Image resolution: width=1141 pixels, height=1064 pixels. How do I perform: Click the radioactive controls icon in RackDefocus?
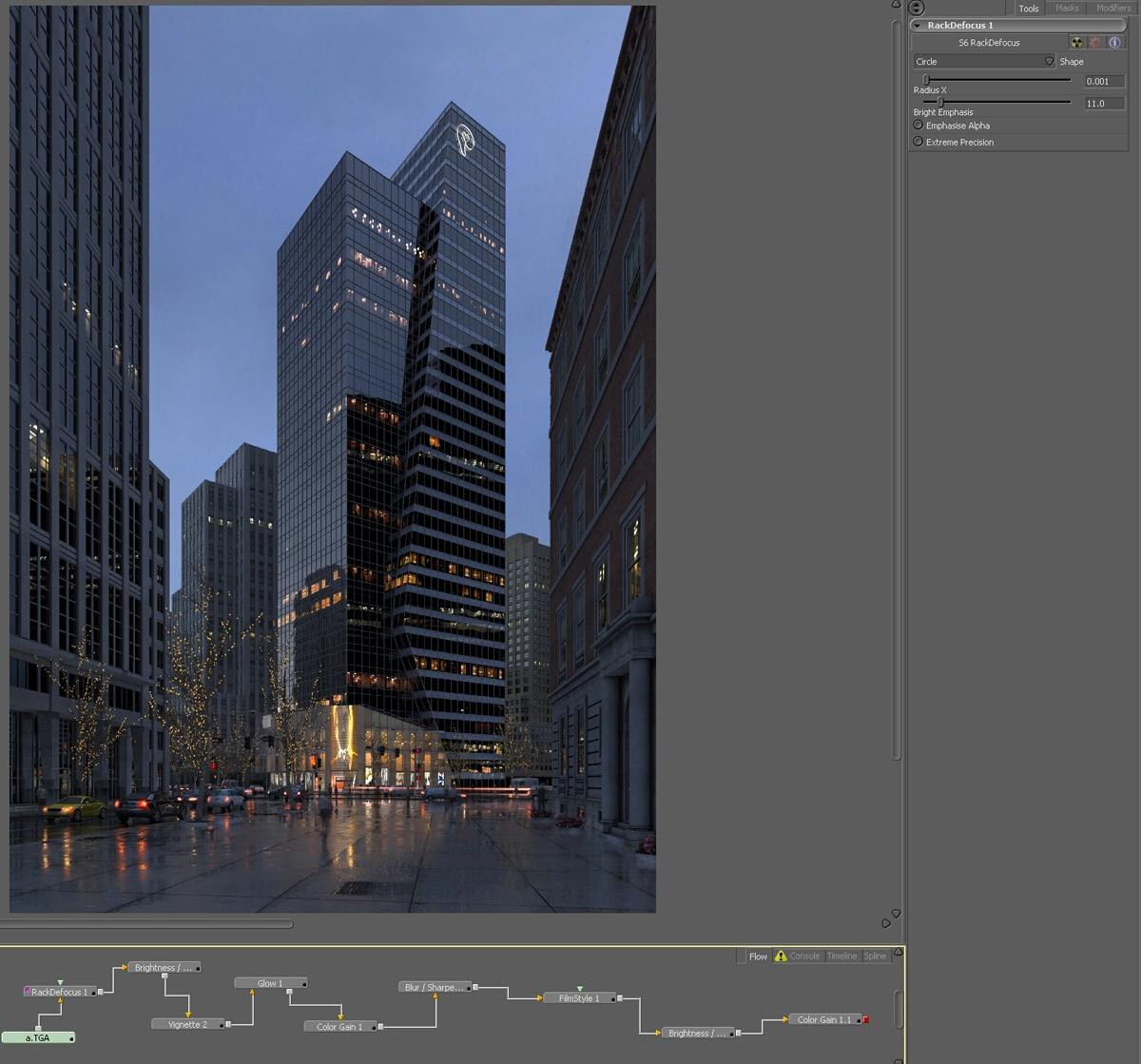pyautogui.click(x=1076, y=43)
